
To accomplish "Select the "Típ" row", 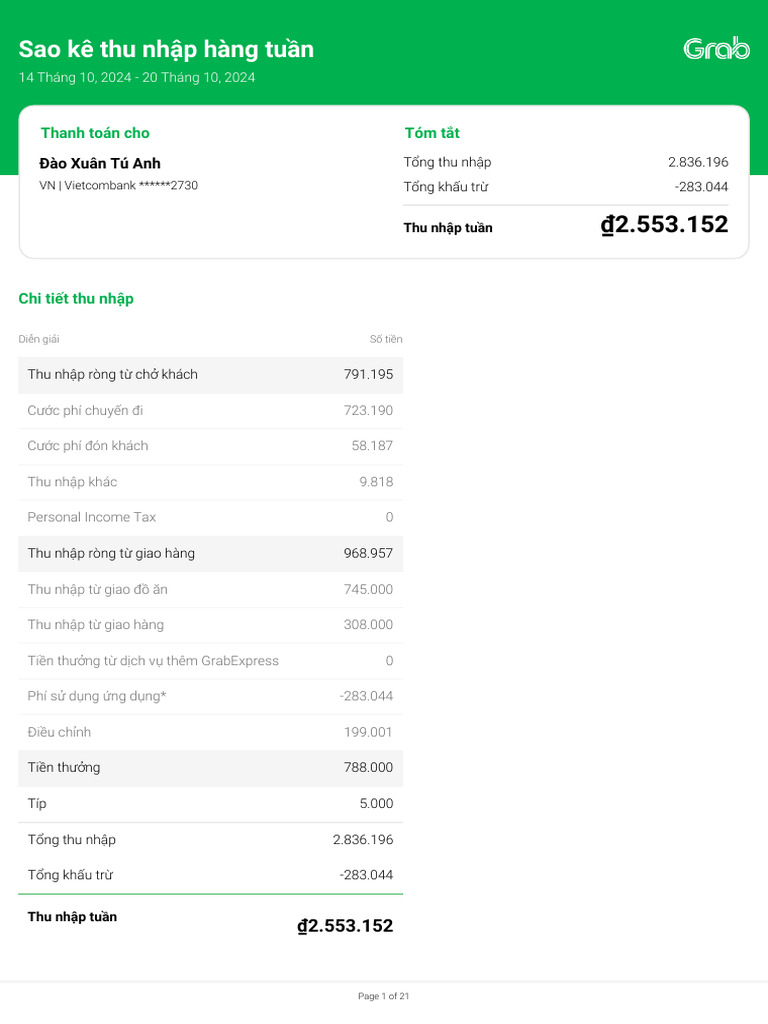I will coord(210,804).
